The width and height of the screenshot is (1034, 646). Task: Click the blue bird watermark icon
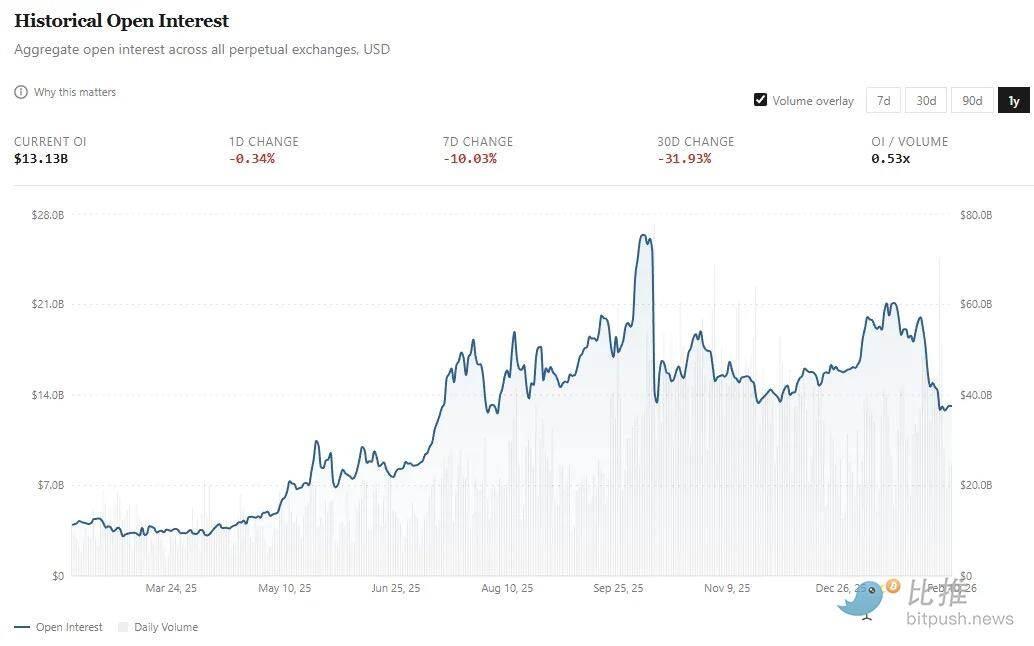click(860, 598)
